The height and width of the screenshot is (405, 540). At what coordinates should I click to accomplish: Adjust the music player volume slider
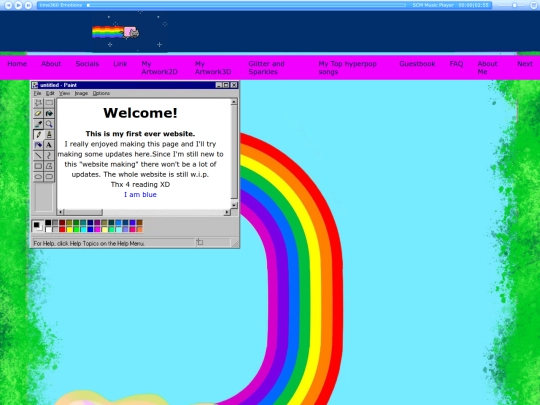[511, 5]
